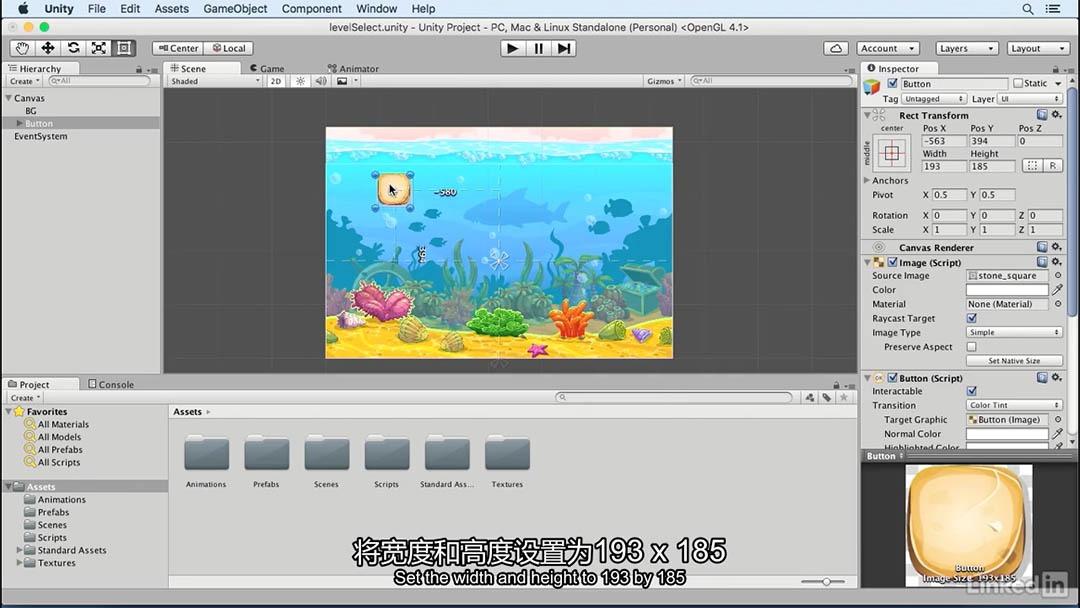Toggle Interactable checkbox
The height and width of the screenshot is (608, 1080).
pyautogui.click(x=972, y=391)
